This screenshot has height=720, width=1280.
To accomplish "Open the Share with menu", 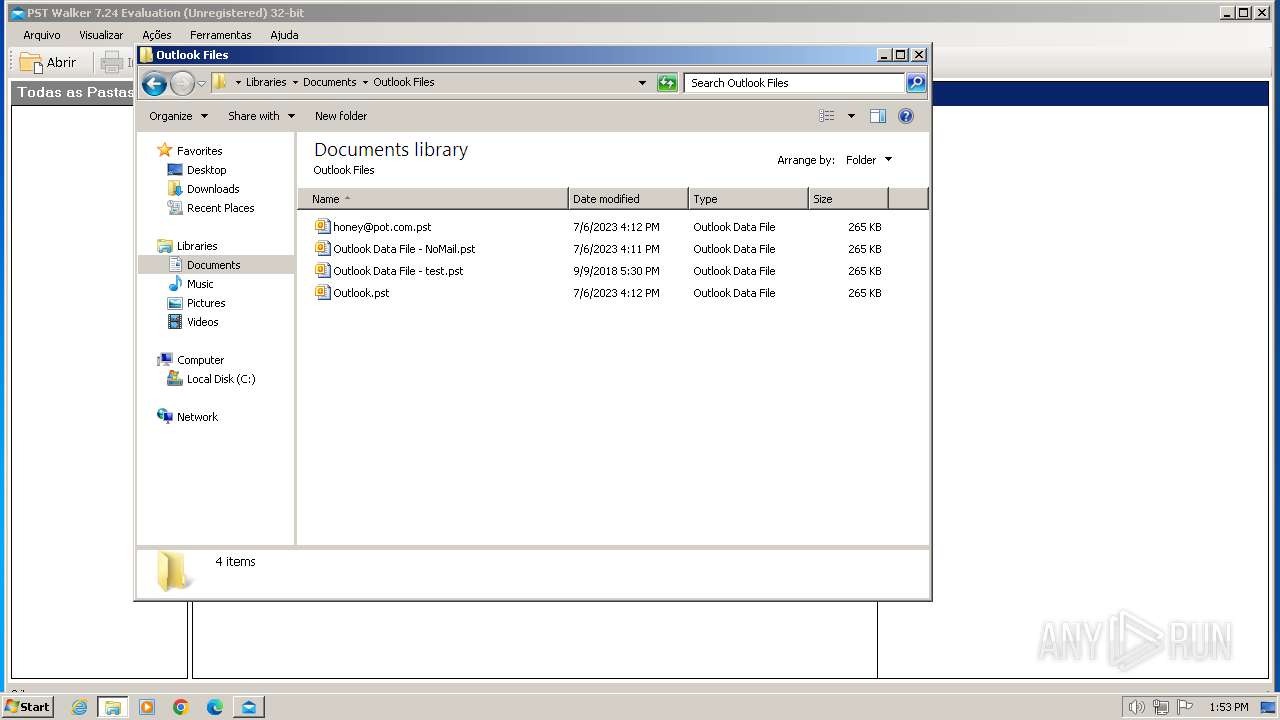I will click(261, 116).
